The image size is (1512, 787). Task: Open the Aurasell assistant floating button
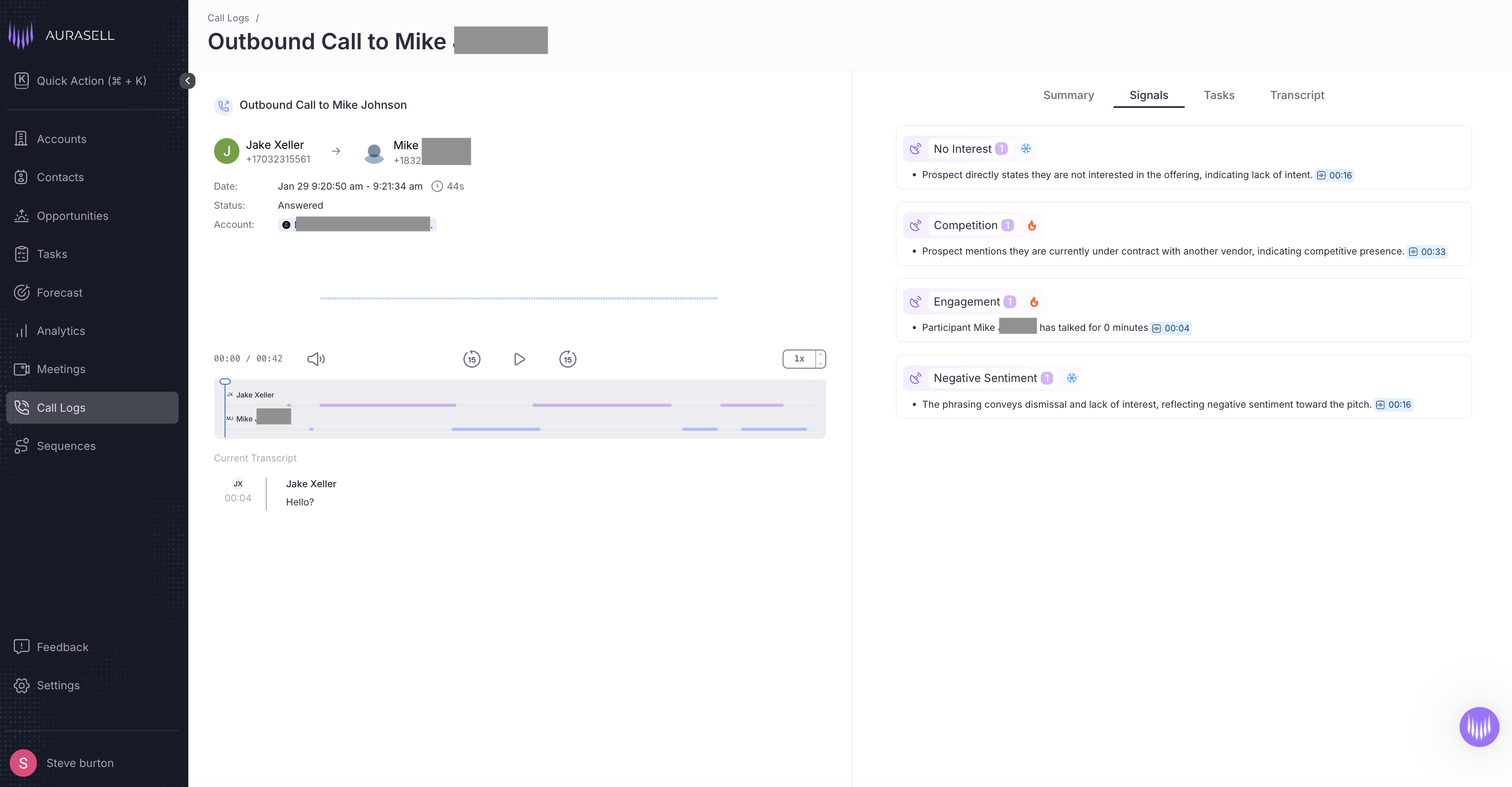coord(1479,727)
